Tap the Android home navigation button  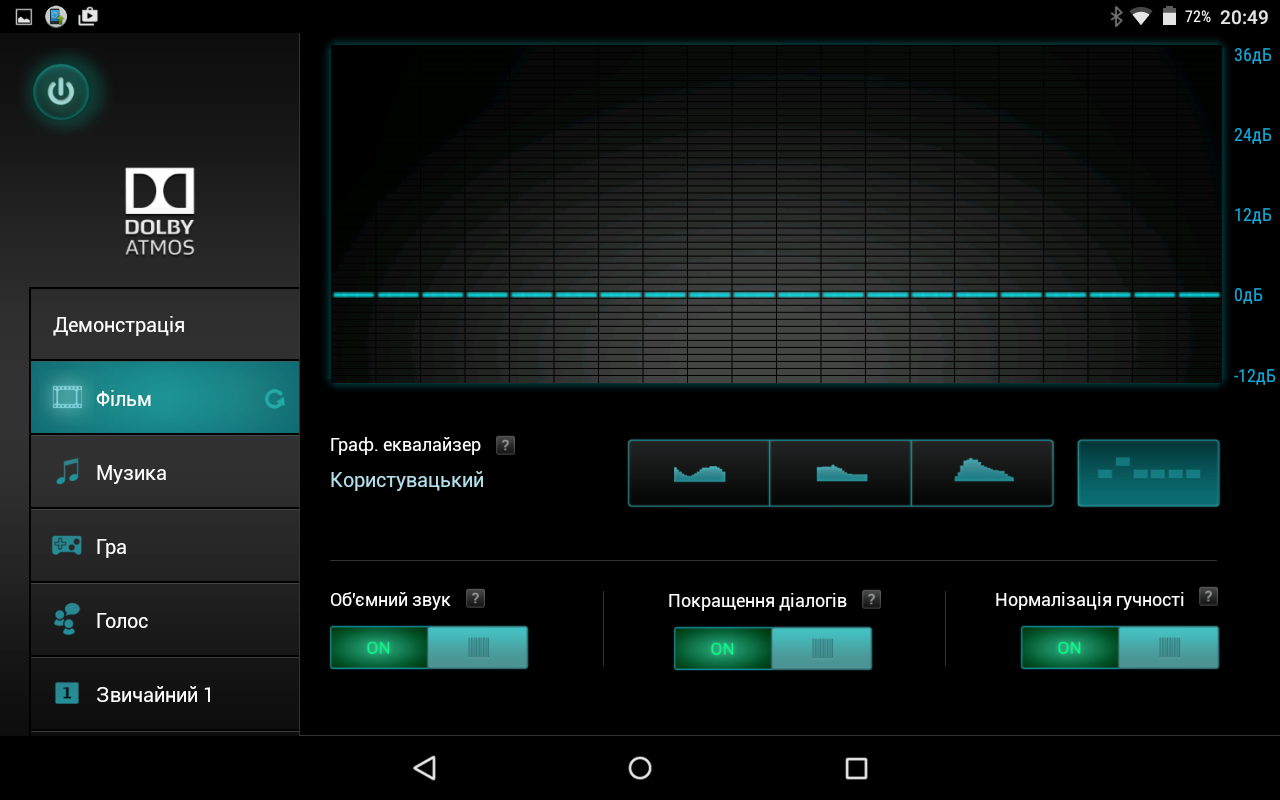(x=640, y=768)
